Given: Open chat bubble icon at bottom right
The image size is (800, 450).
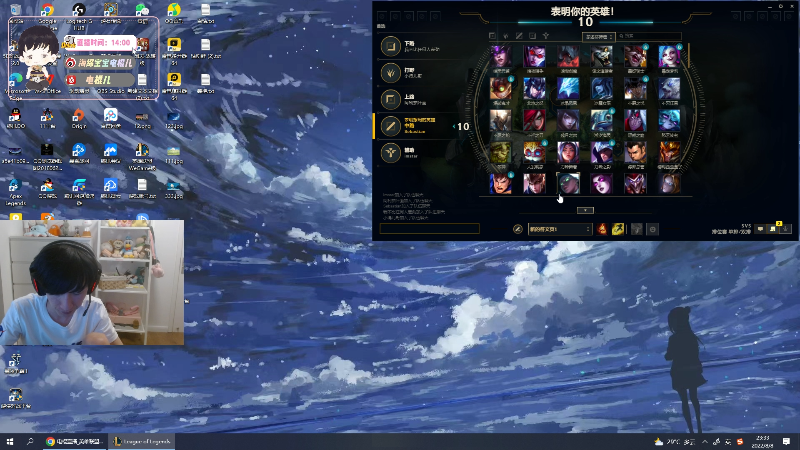Looking at the screenshot, I should point(760,229).
